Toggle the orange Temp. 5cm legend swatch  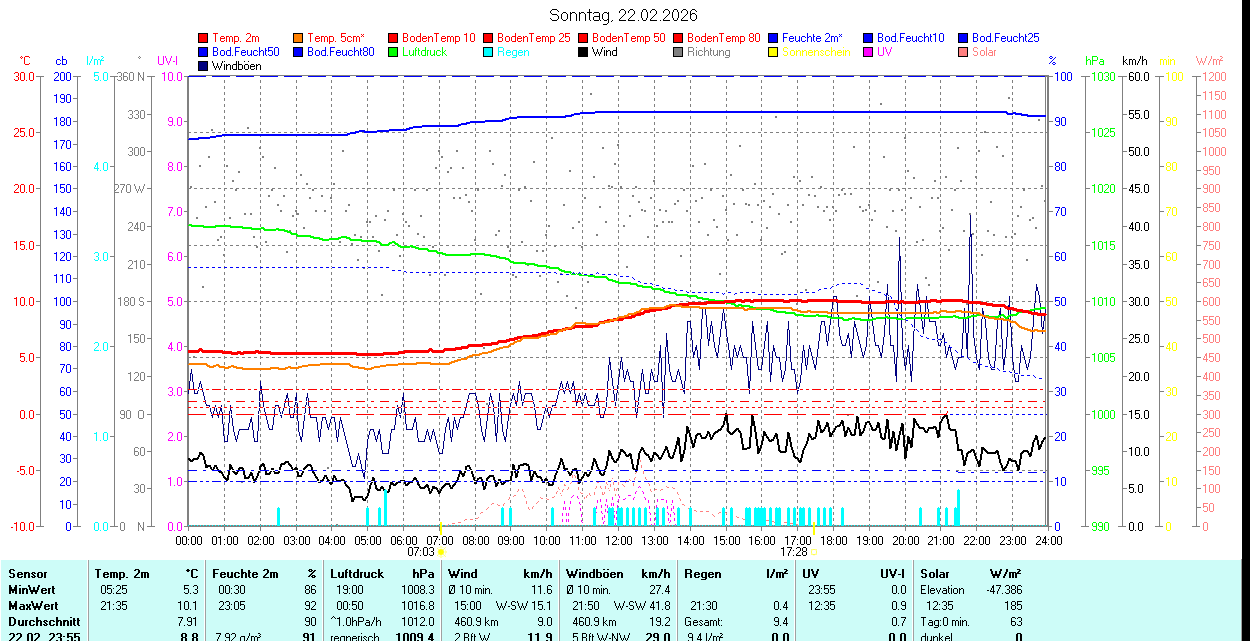[x=298, y=38]
